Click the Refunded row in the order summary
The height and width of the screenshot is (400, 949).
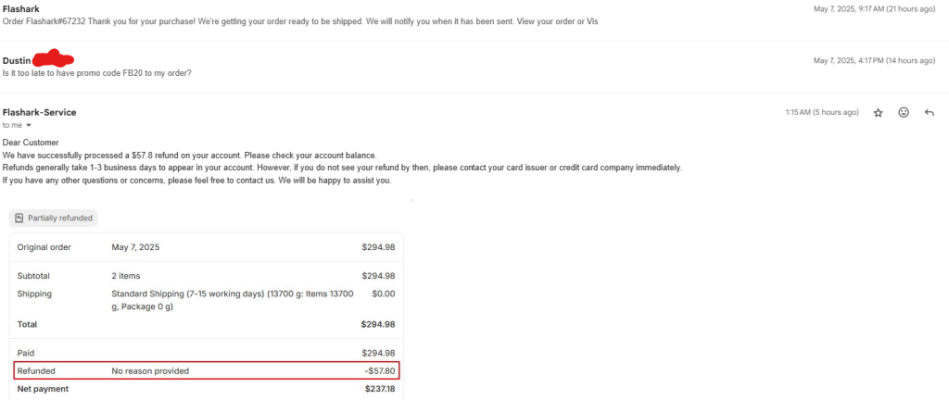(206, 370)
